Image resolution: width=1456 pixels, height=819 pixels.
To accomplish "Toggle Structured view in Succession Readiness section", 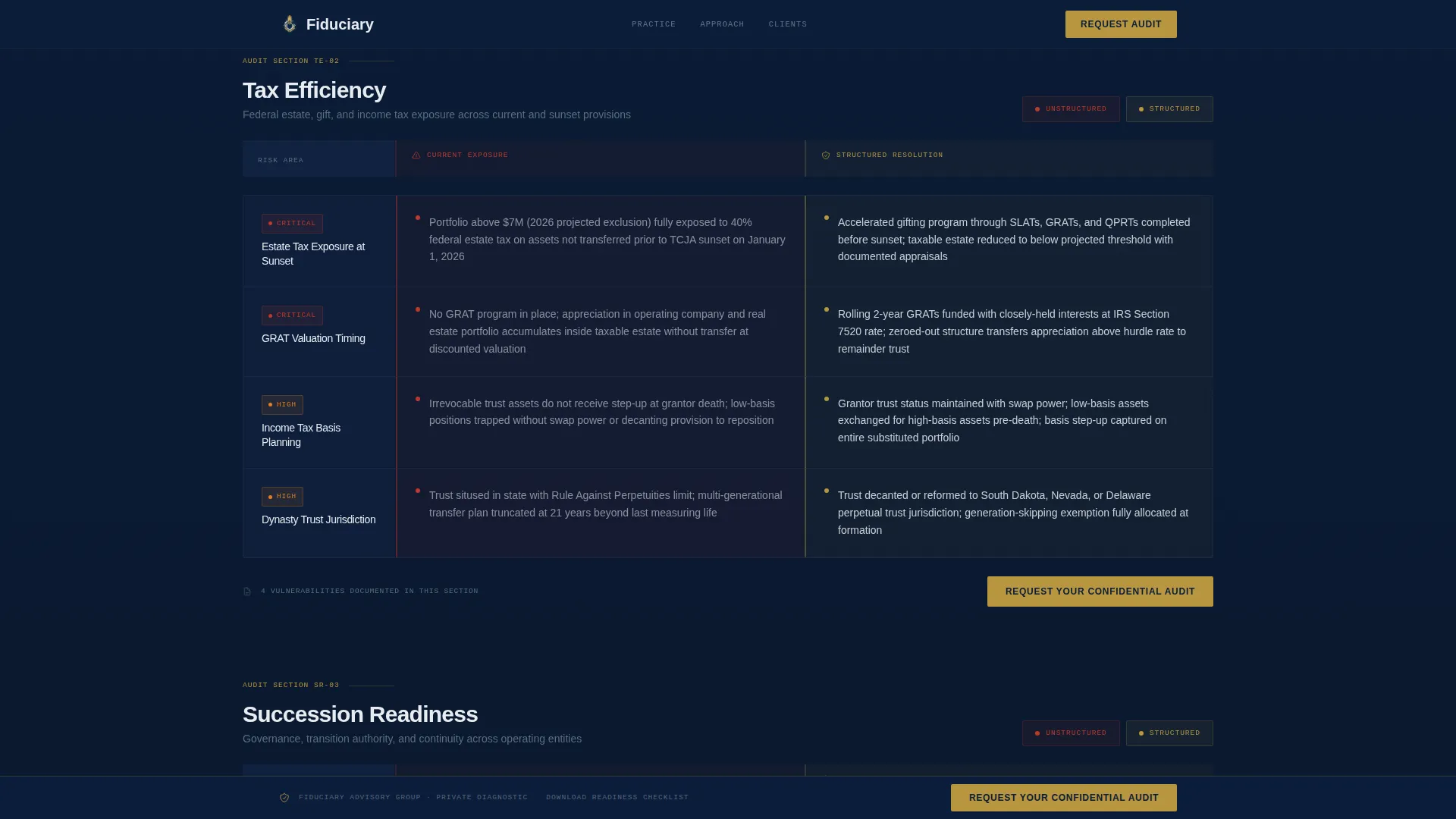I will click(x=1169, y=733).
